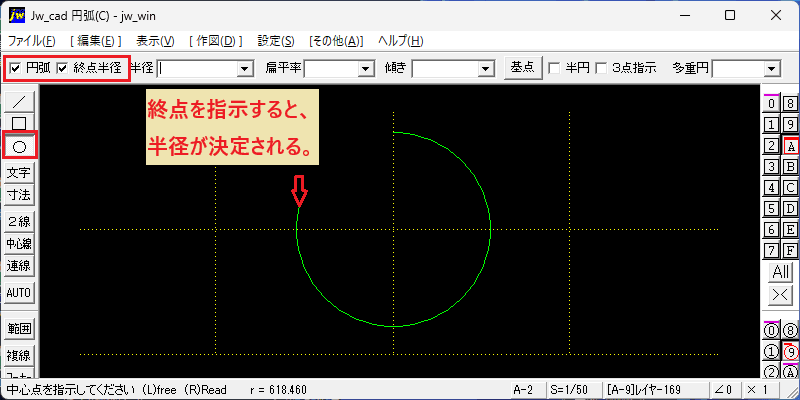Toggle layer E button
The height and width of the screenshot is (400, 800).
pyautogui.click(x=790, y=230)
